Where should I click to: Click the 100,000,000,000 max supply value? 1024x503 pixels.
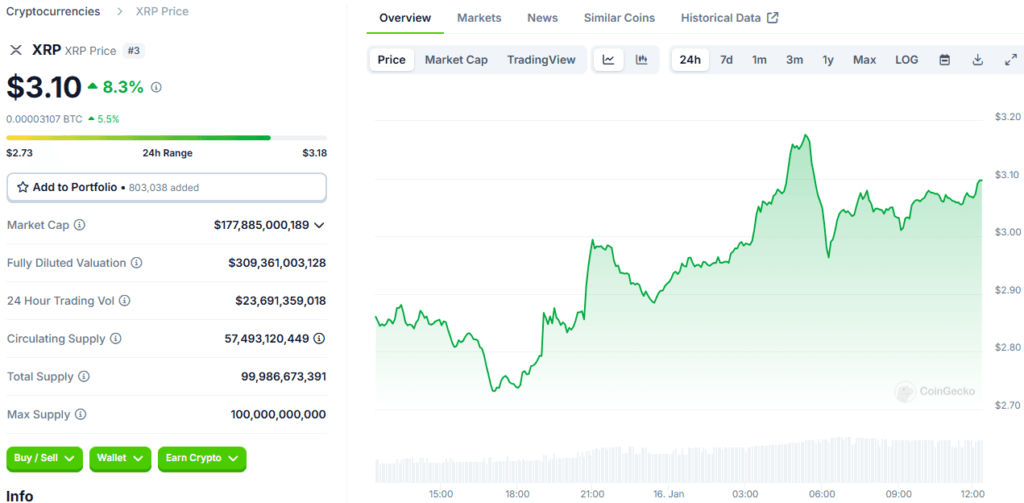point(278,414)
